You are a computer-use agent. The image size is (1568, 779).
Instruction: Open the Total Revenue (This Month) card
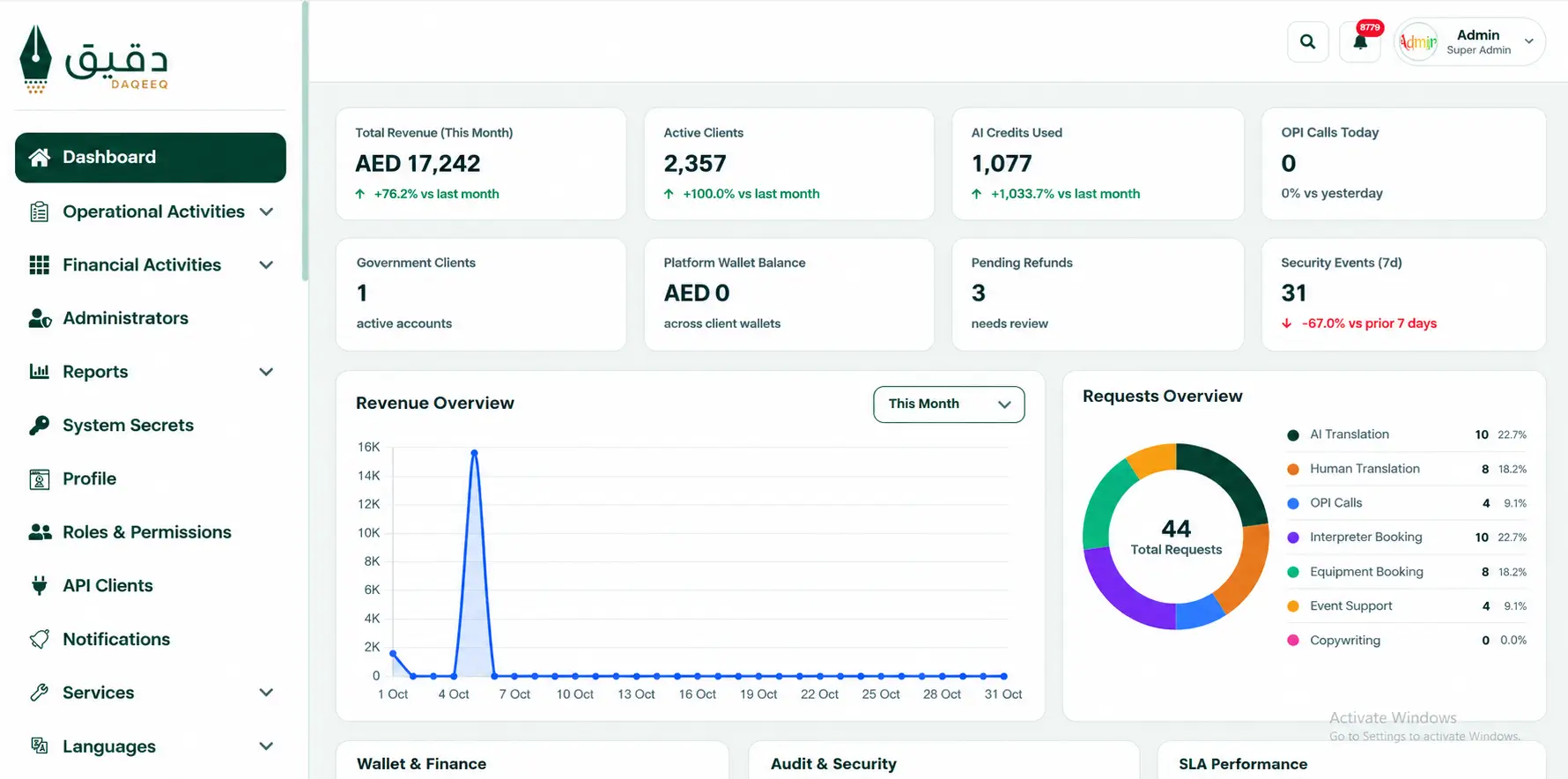(x=481, y=164)
